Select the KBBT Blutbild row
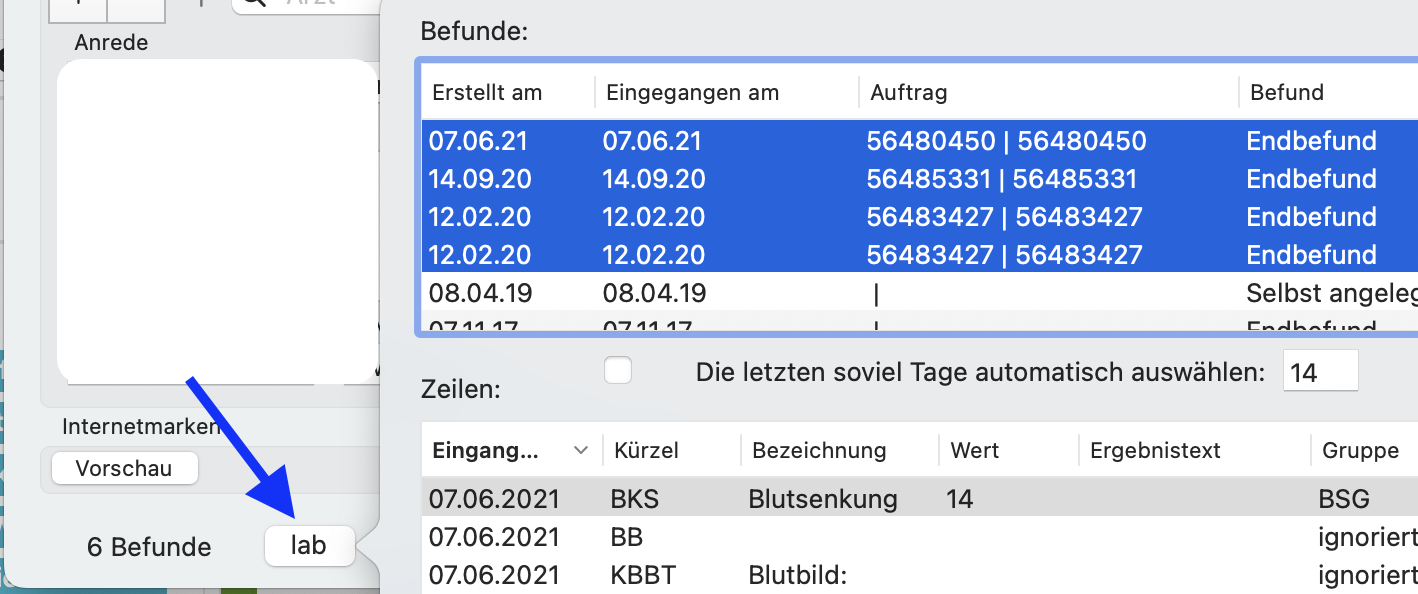This screenshot has height=594, width=1418. tap(800, 576)
